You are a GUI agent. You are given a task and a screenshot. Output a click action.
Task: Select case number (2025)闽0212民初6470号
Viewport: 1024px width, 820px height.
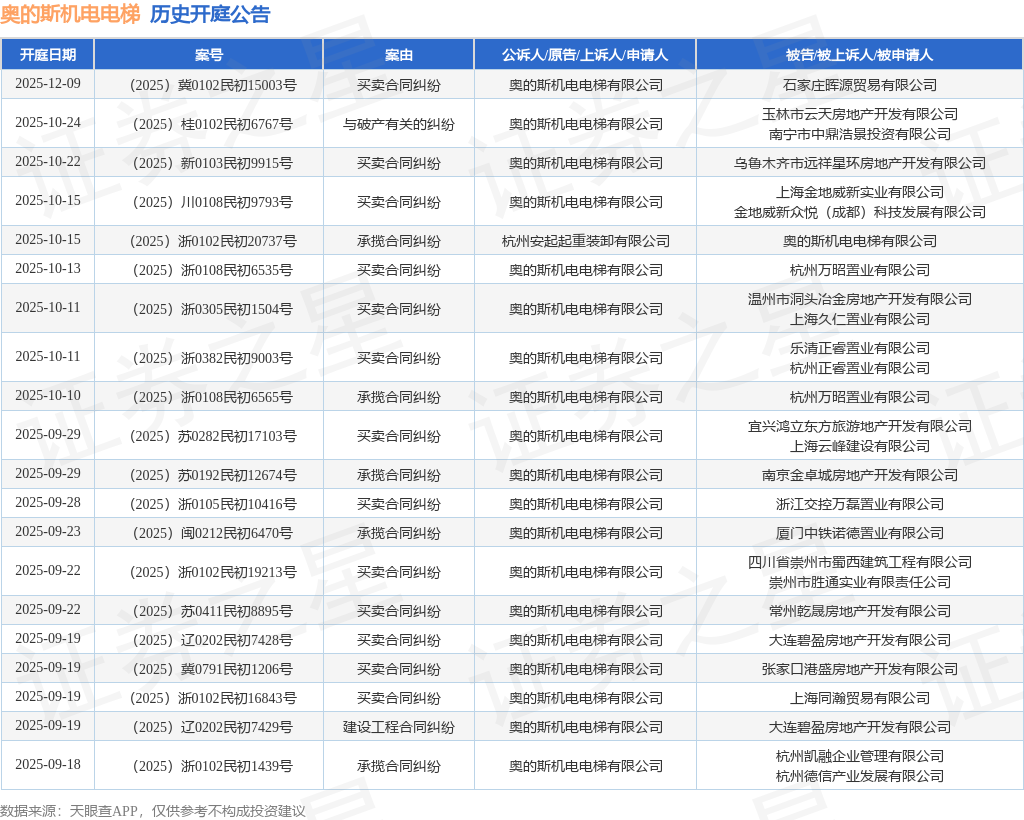coord(213,533)
